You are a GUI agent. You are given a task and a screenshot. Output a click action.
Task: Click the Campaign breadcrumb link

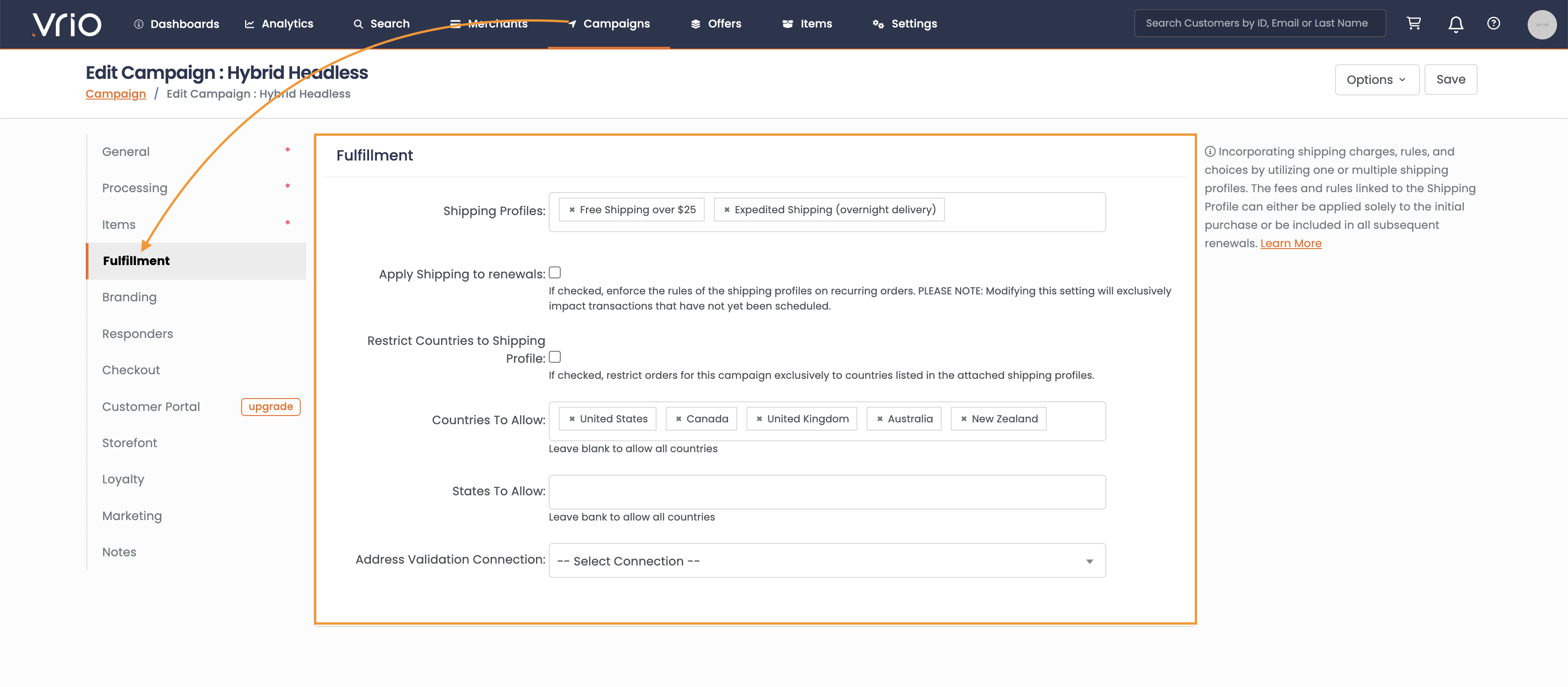point(116,94)
